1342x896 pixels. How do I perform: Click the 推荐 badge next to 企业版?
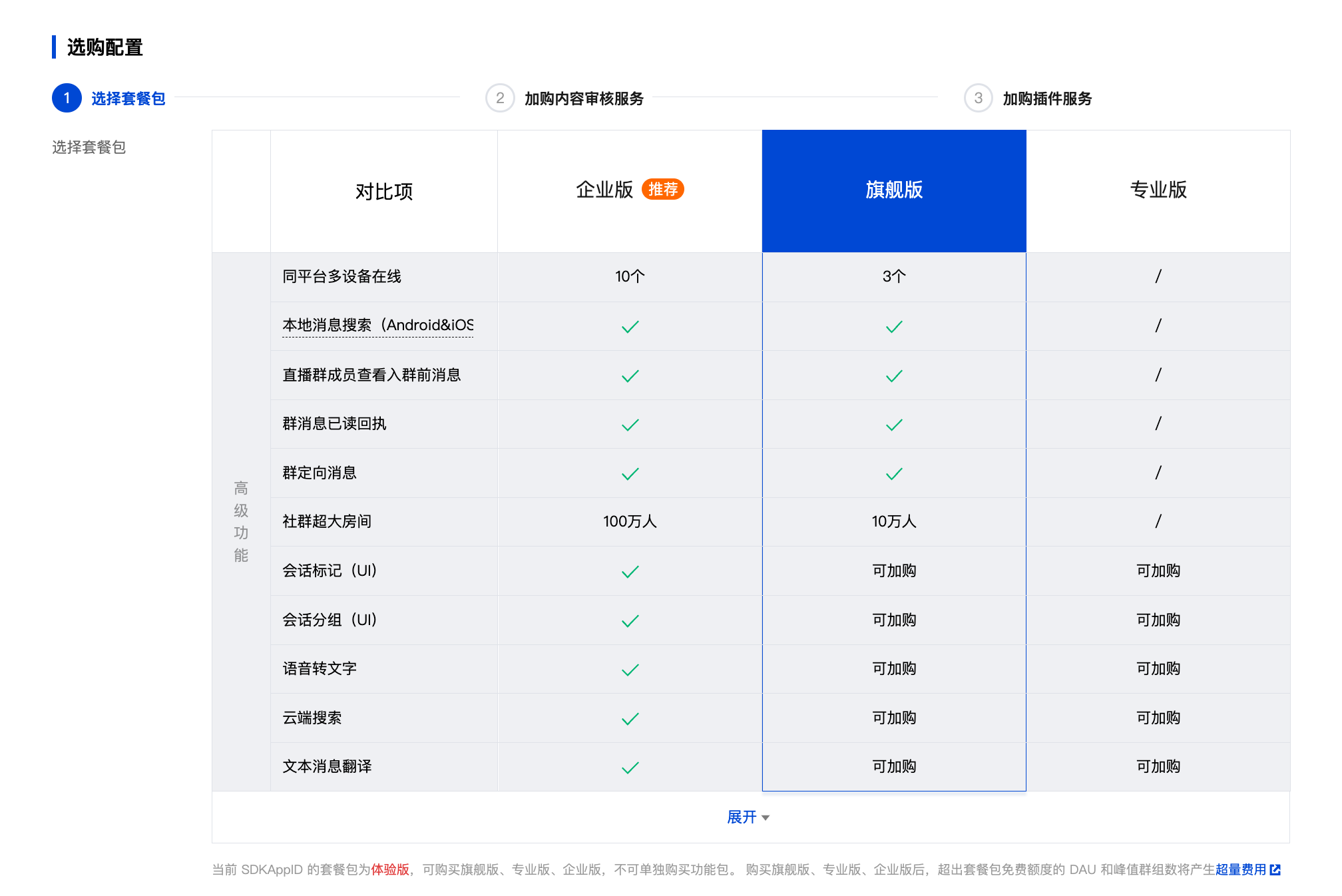pos(663,190)
